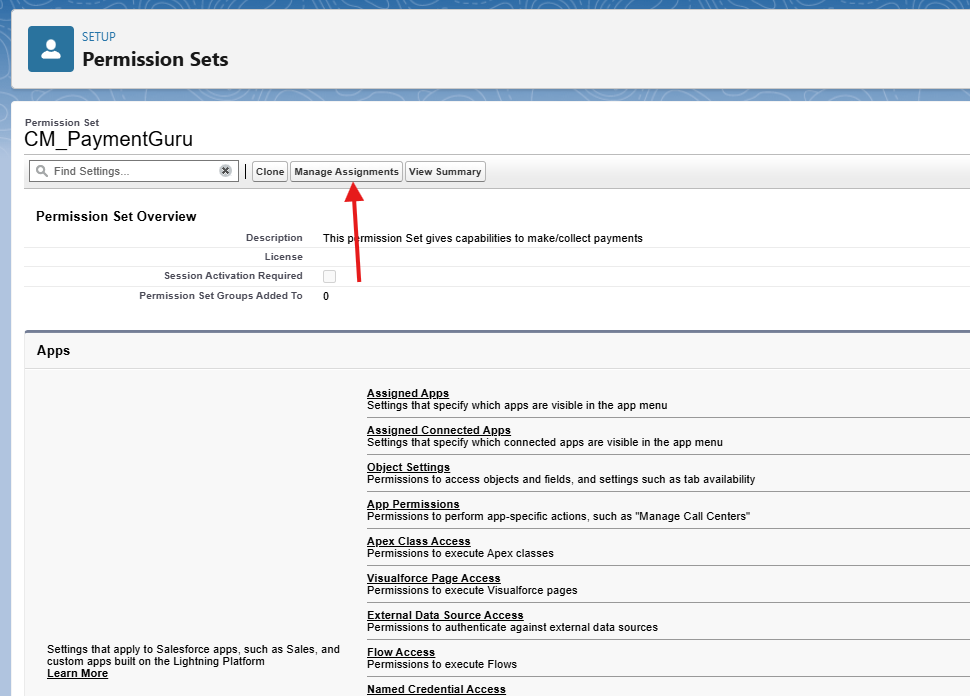This screenshot has width=970, height=696.
Task: Click the Learn More link
Action: tap(77, 673)
